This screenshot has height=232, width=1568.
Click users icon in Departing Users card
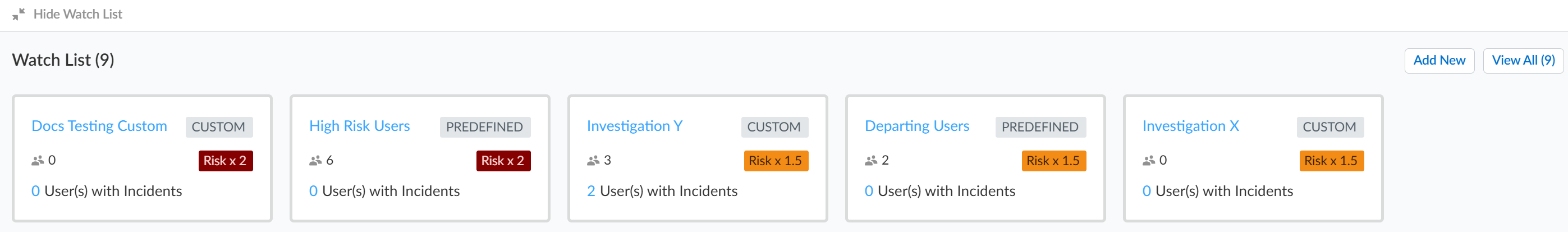coord(871,161)
